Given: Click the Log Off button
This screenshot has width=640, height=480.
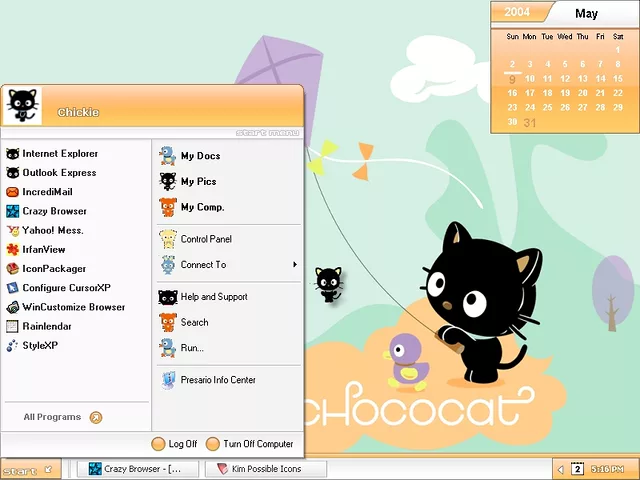Looking at the screenshot, I should [x=174, y=444].
